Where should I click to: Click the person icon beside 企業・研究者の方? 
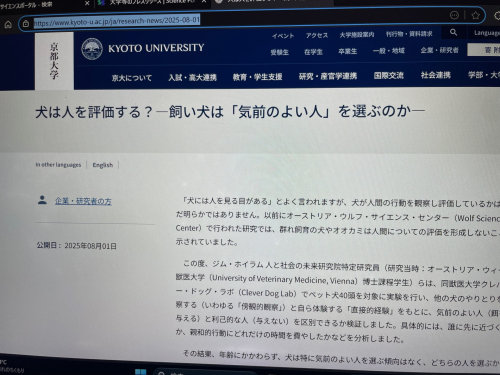click(42, 200)
